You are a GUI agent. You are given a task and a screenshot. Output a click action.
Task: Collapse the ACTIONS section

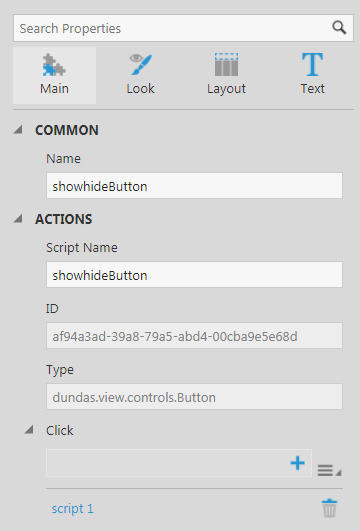[18, 219]
